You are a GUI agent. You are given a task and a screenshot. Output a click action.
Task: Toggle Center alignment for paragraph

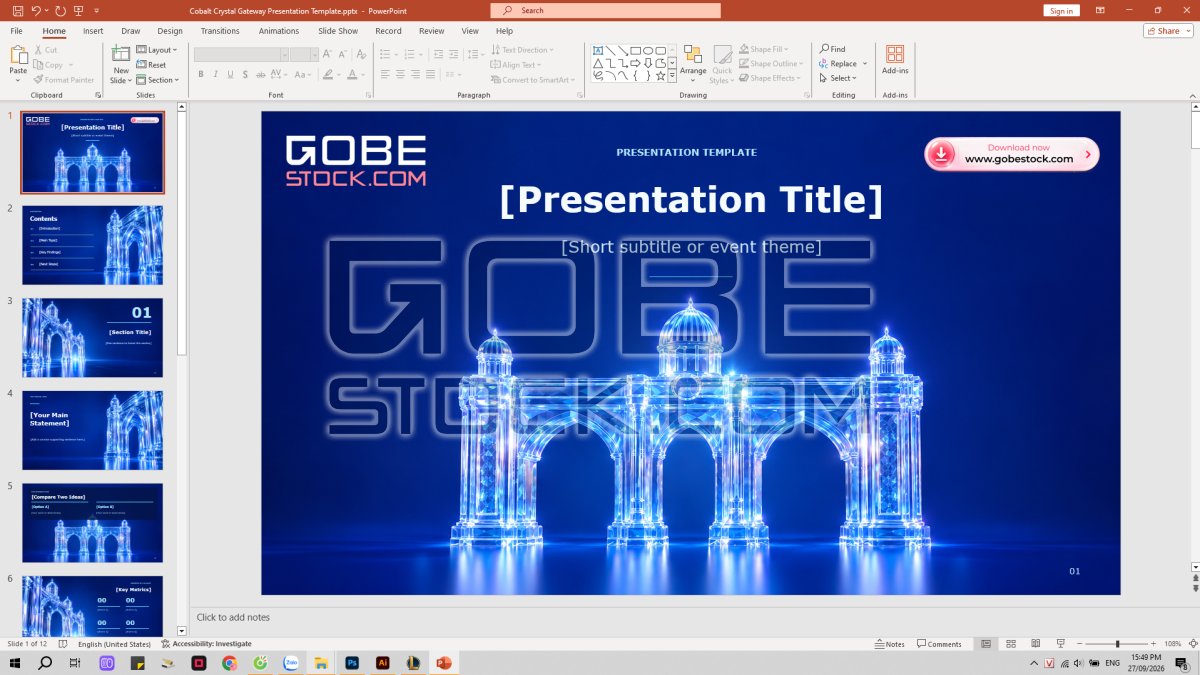[x=400, y=74]
